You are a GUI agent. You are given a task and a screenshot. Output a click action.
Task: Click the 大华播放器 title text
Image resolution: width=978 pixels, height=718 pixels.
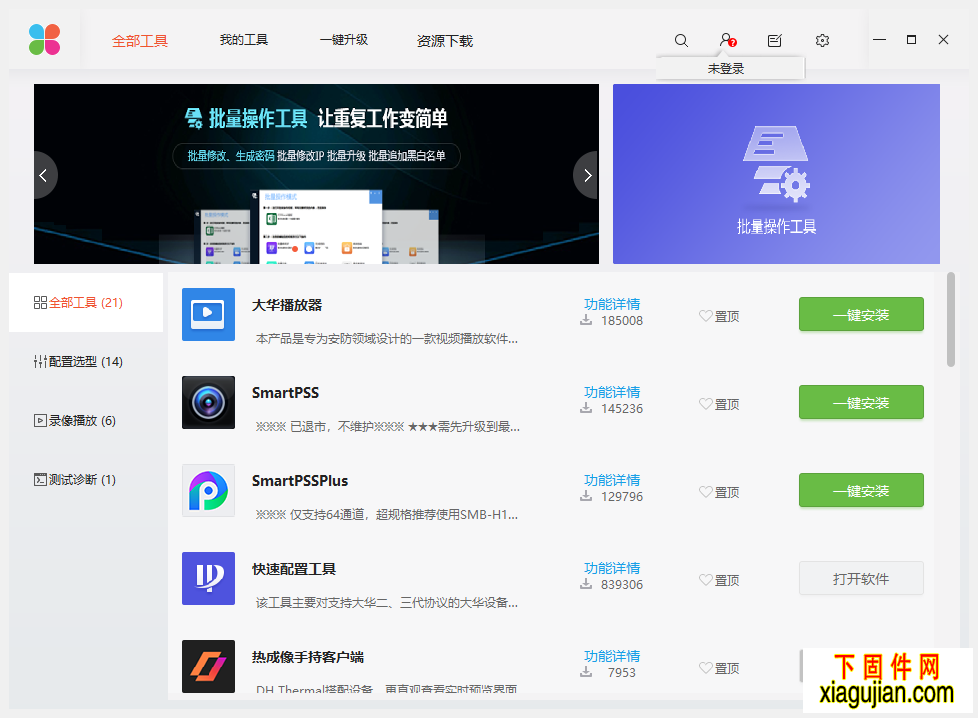pyautogui.click(x=287, y=305)
